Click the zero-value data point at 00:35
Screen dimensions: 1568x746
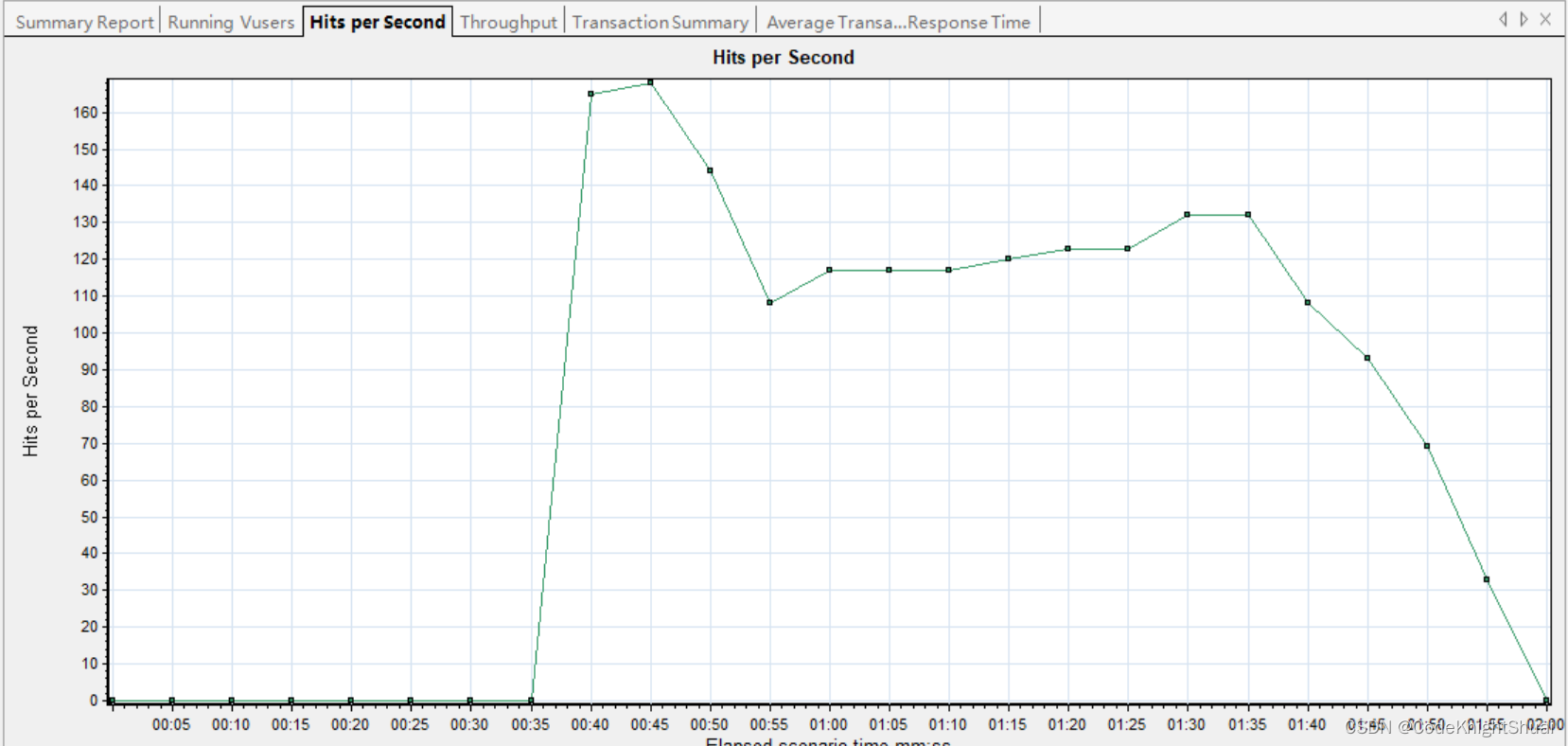(x=531, y=701)
